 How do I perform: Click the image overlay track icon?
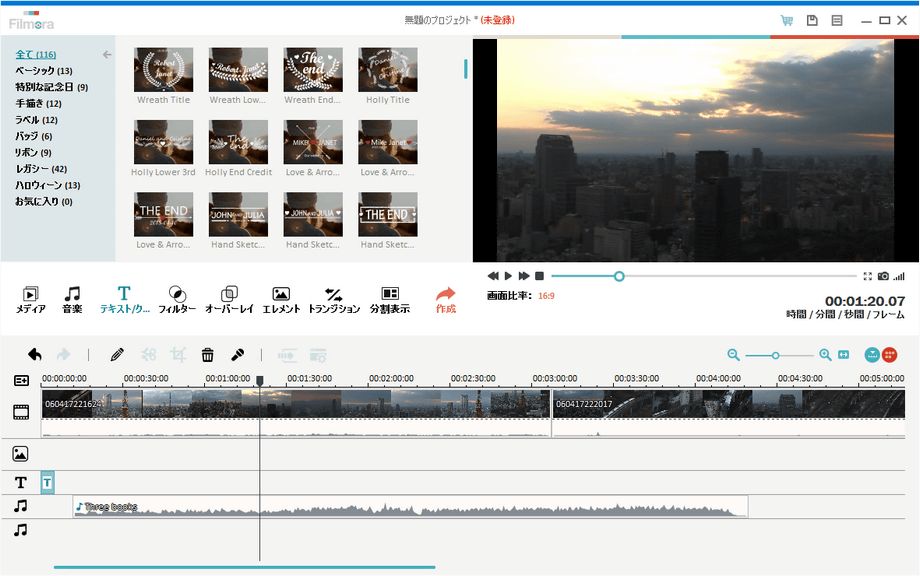pyautogui.click(x=21, y=454)
